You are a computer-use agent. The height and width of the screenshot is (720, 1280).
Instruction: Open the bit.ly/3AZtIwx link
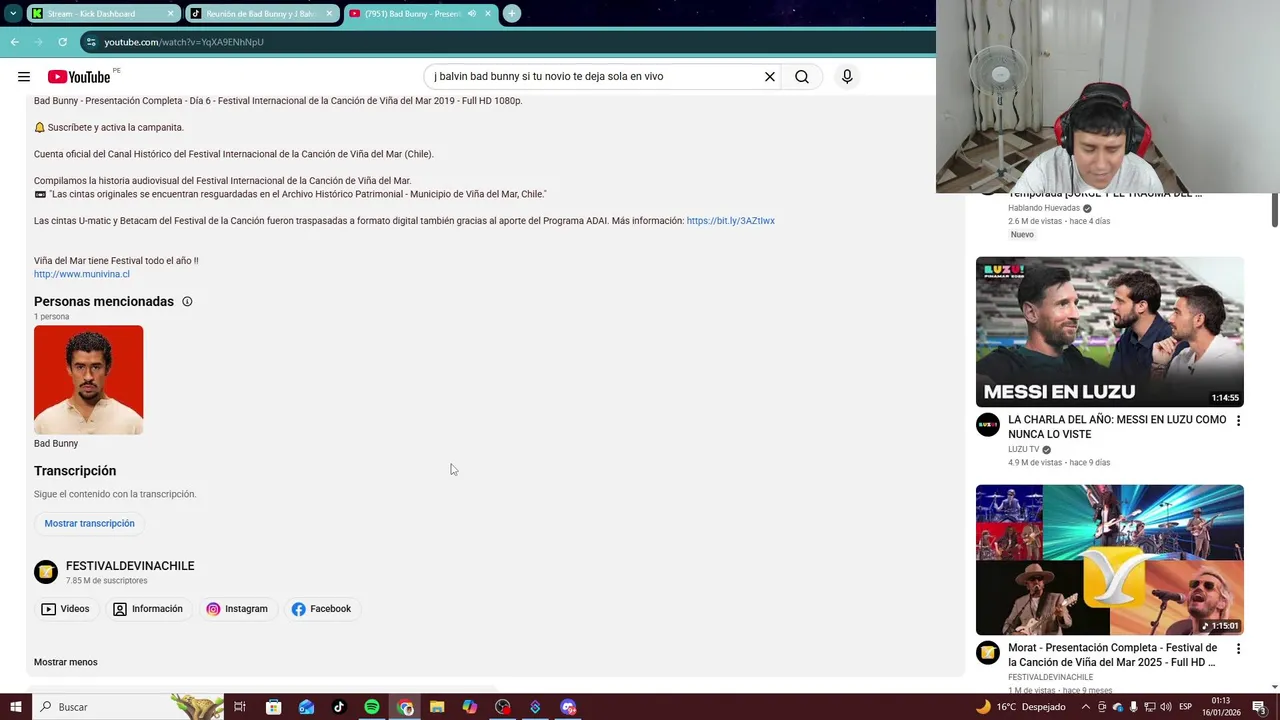tap(730, 221)
